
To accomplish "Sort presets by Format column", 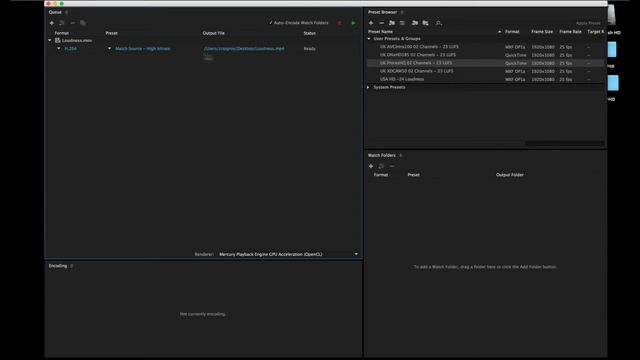I will click(x=512, y=32).
